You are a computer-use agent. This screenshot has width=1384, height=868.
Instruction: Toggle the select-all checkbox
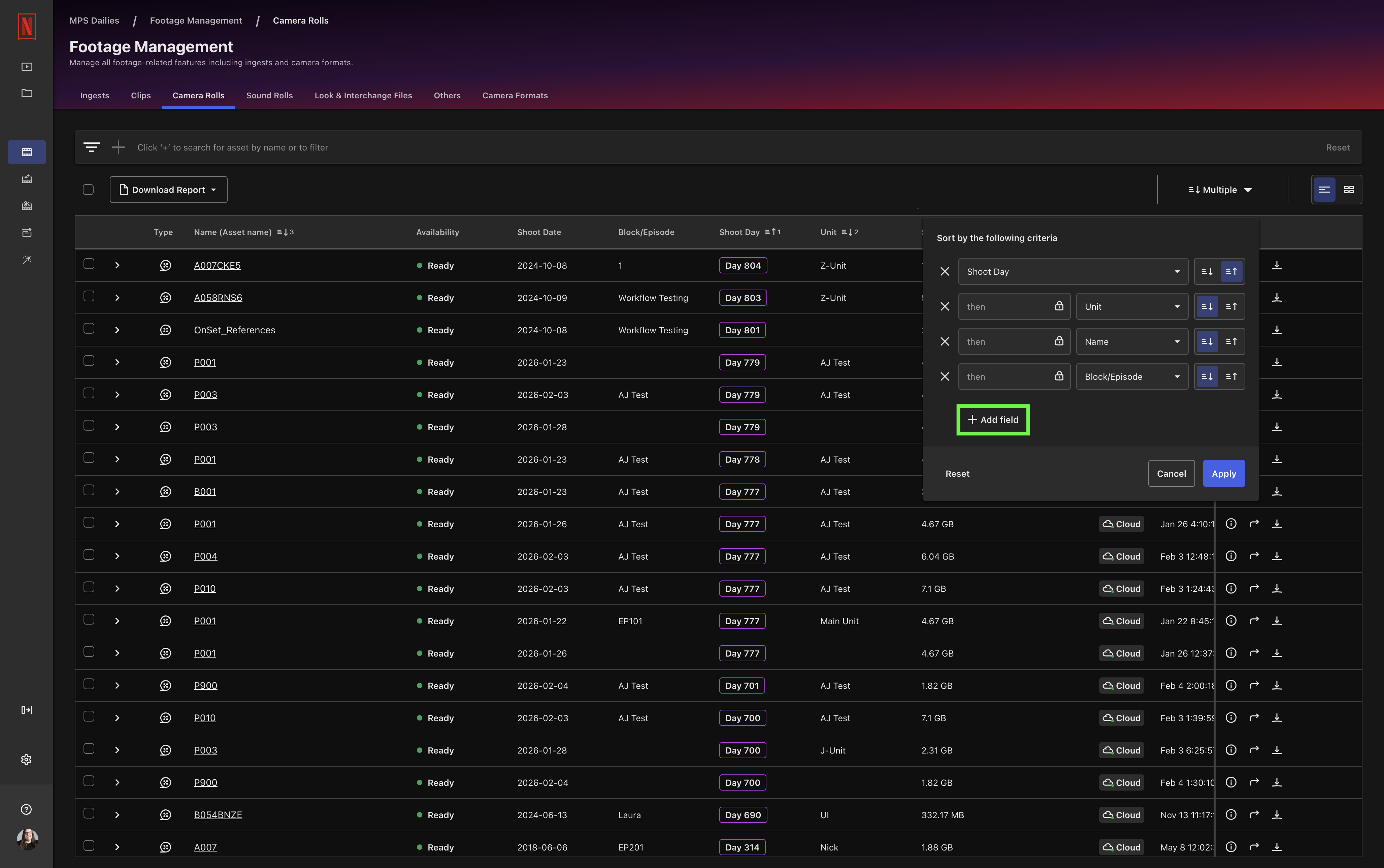point(88,190)
